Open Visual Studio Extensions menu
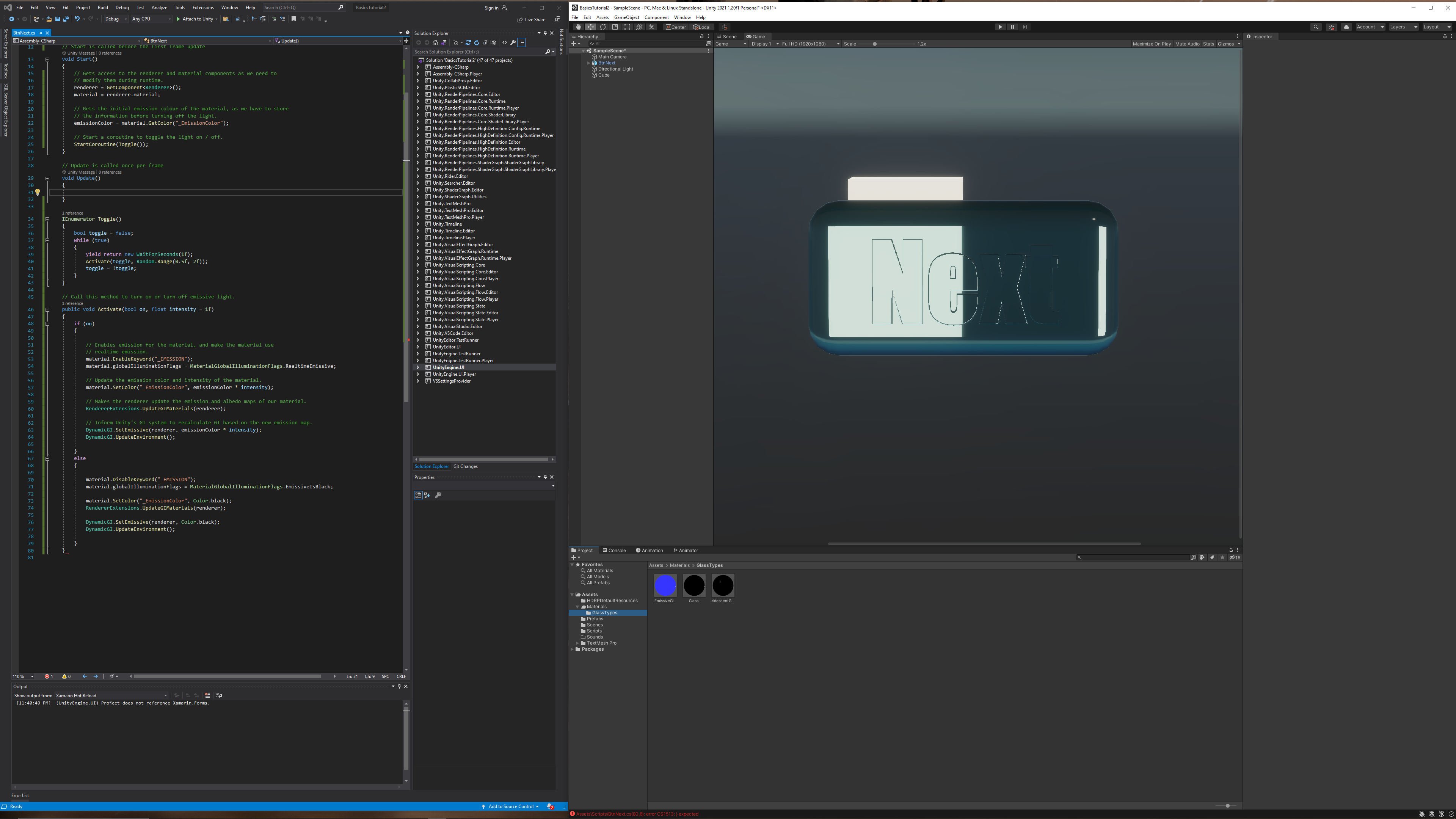The width and height of the screenshot is (1456, 819). tap(203, 7)
